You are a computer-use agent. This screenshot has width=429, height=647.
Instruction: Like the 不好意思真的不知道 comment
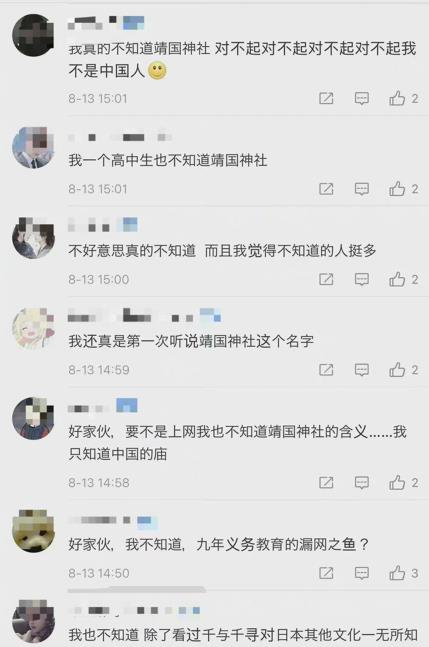403,279
